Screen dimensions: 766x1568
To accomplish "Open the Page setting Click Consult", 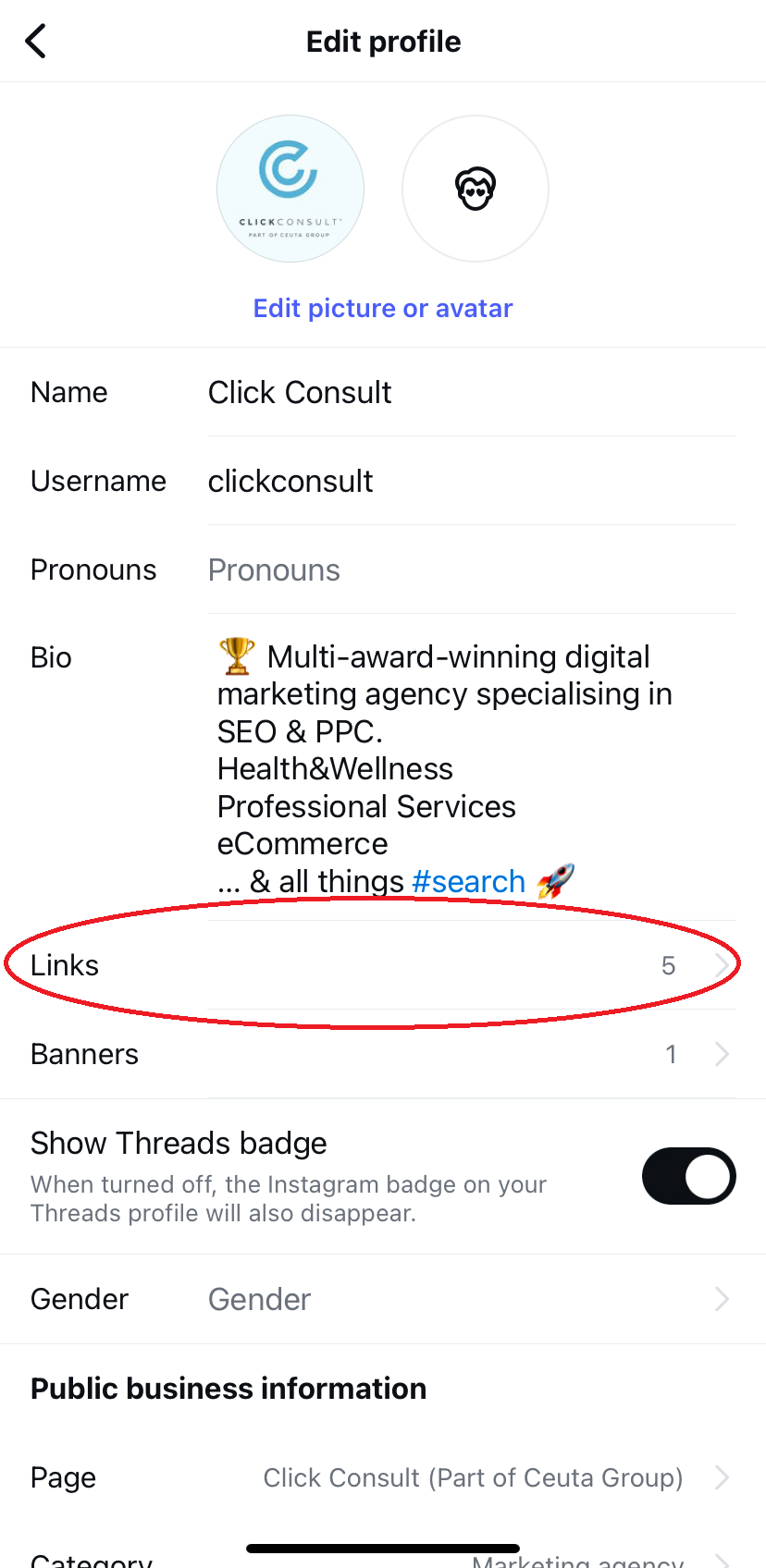I will coord(473,1477).
